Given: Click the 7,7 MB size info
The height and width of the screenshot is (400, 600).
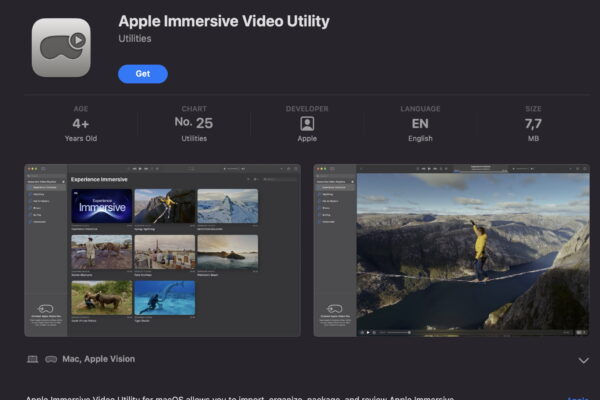Looking at the screenshot, I should [532, 123].
